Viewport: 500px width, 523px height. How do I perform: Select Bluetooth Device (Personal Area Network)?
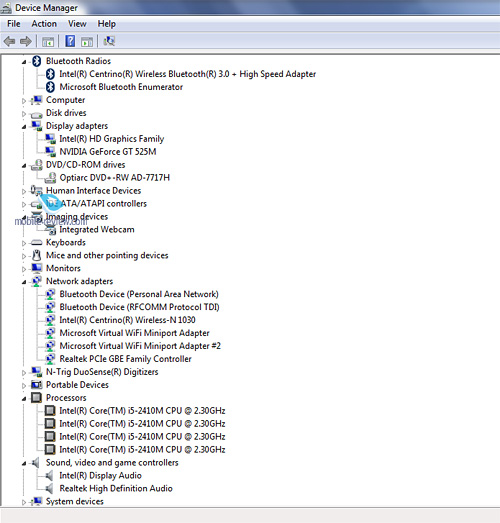click(x=139, y=294)
